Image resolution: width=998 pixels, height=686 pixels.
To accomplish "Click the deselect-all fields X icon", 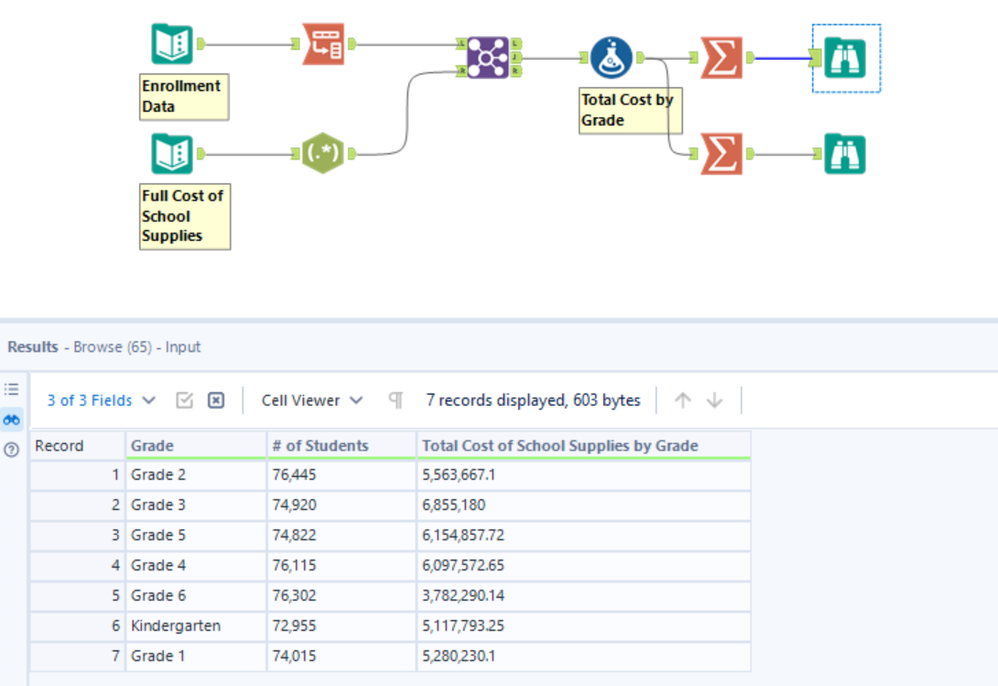I will (216, 400).
